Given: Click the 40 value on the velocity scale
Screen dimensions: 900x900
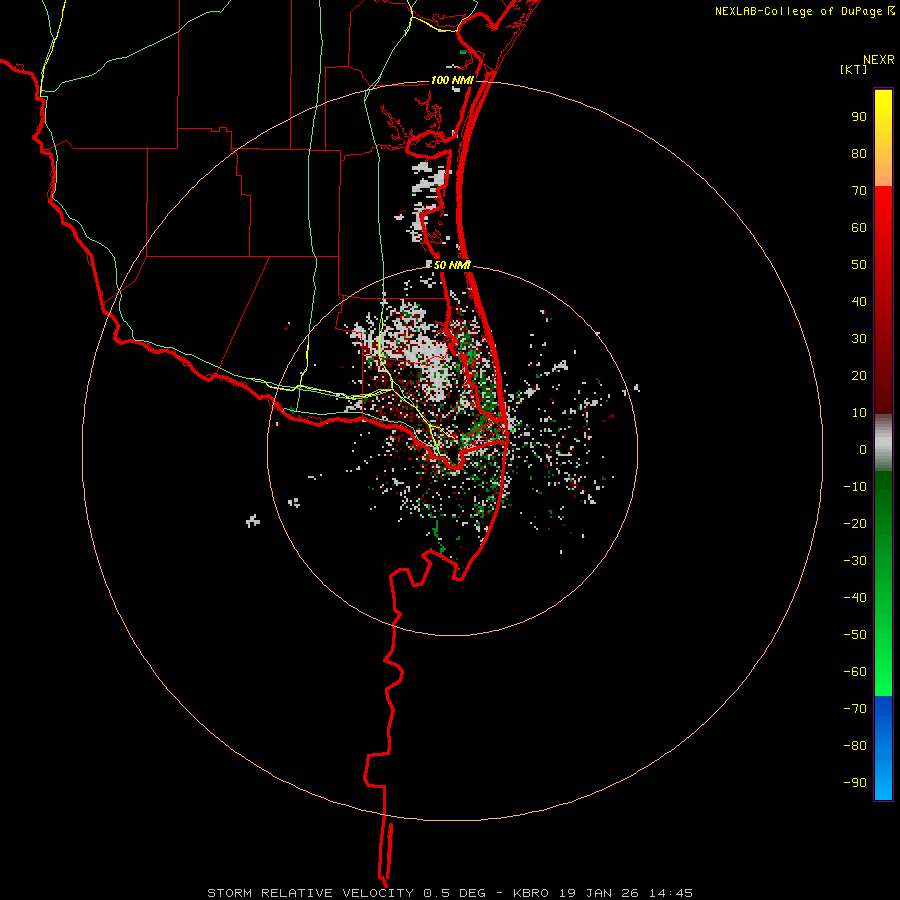Looking at the screenshot, I should [859, 302].
